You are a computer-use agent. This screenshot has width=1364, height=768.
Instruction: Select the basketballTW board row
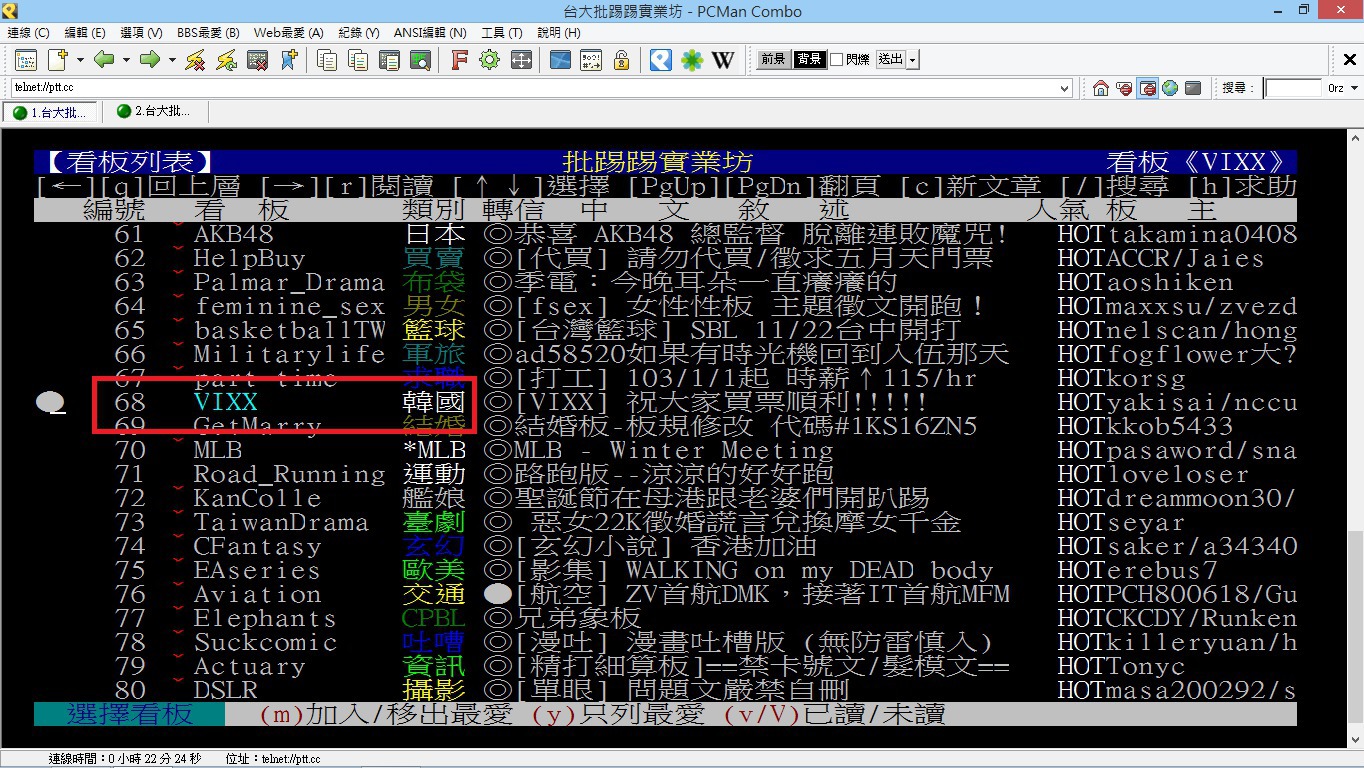[x=665, y=331]
